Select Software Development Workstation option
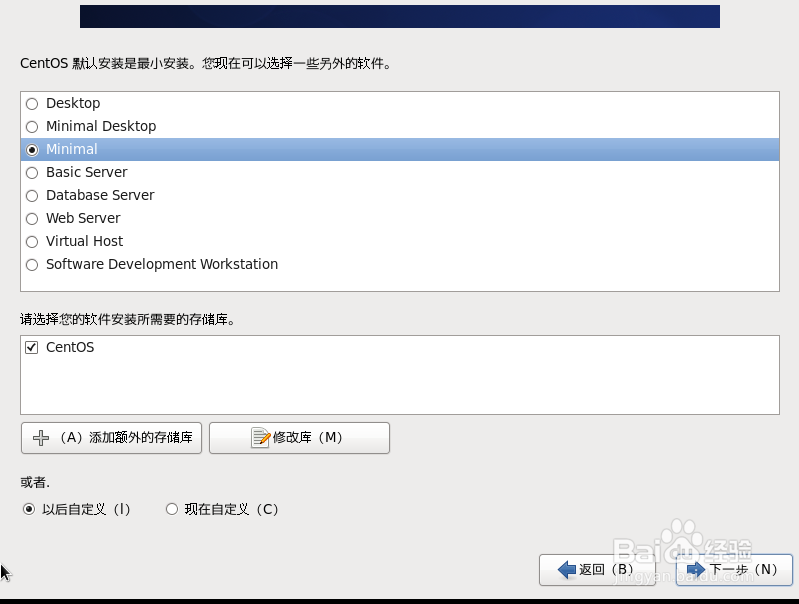Screen dimensions: 799x604 [32, 265]
